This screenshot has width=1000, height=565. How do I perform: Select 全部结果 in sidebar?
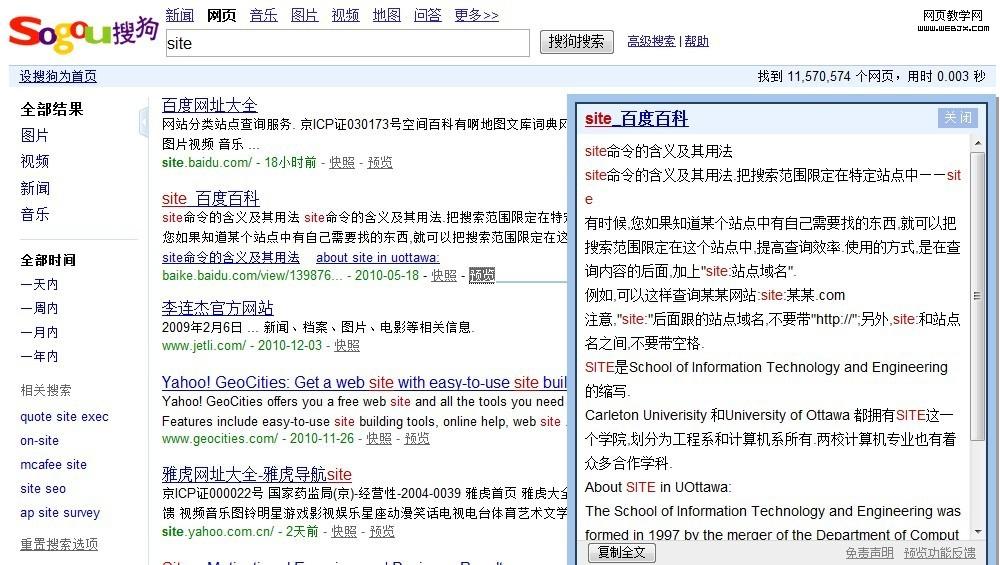pos(52,109)
